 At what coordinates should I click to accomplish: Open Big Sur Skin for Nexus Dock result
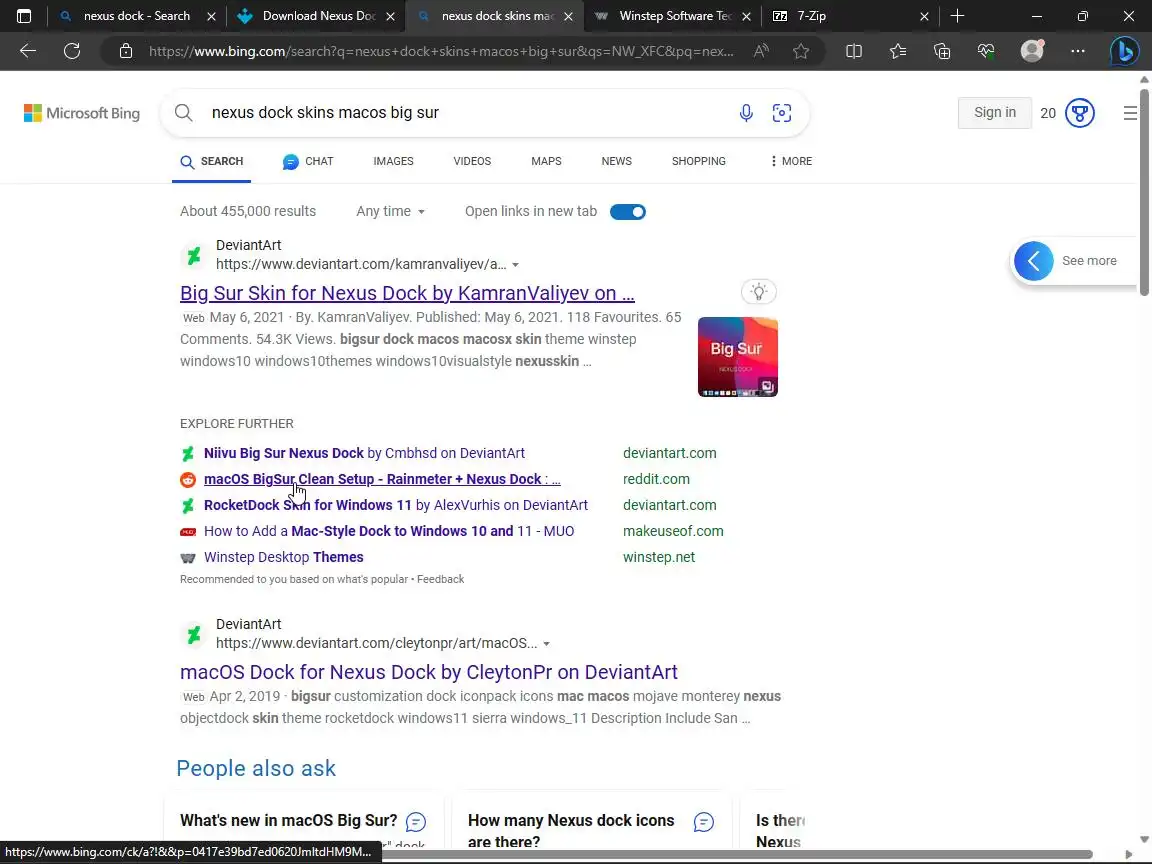[407, 292]
